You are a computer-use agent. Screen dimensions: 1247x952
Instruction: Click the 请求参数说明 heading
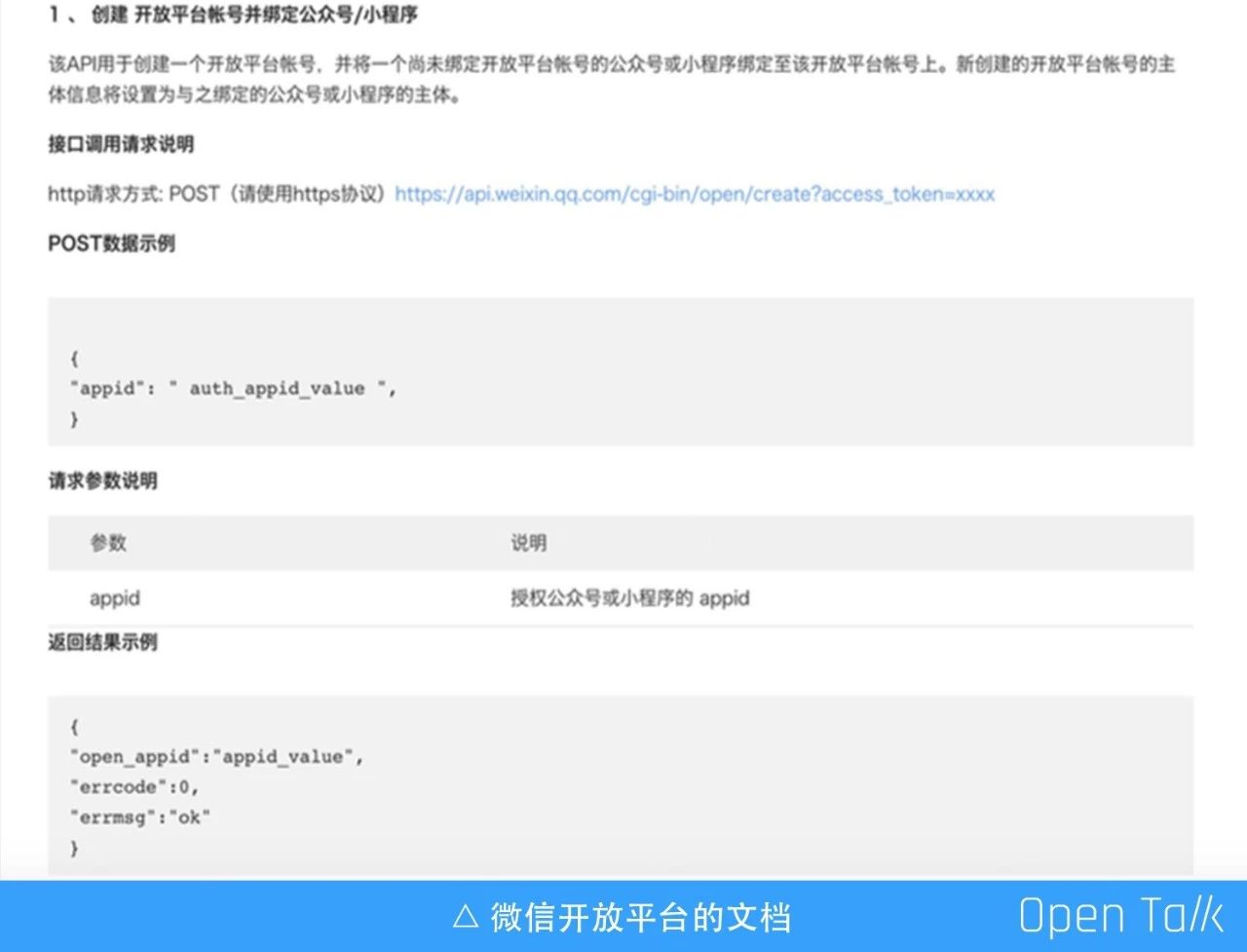[x=102, y=481]
